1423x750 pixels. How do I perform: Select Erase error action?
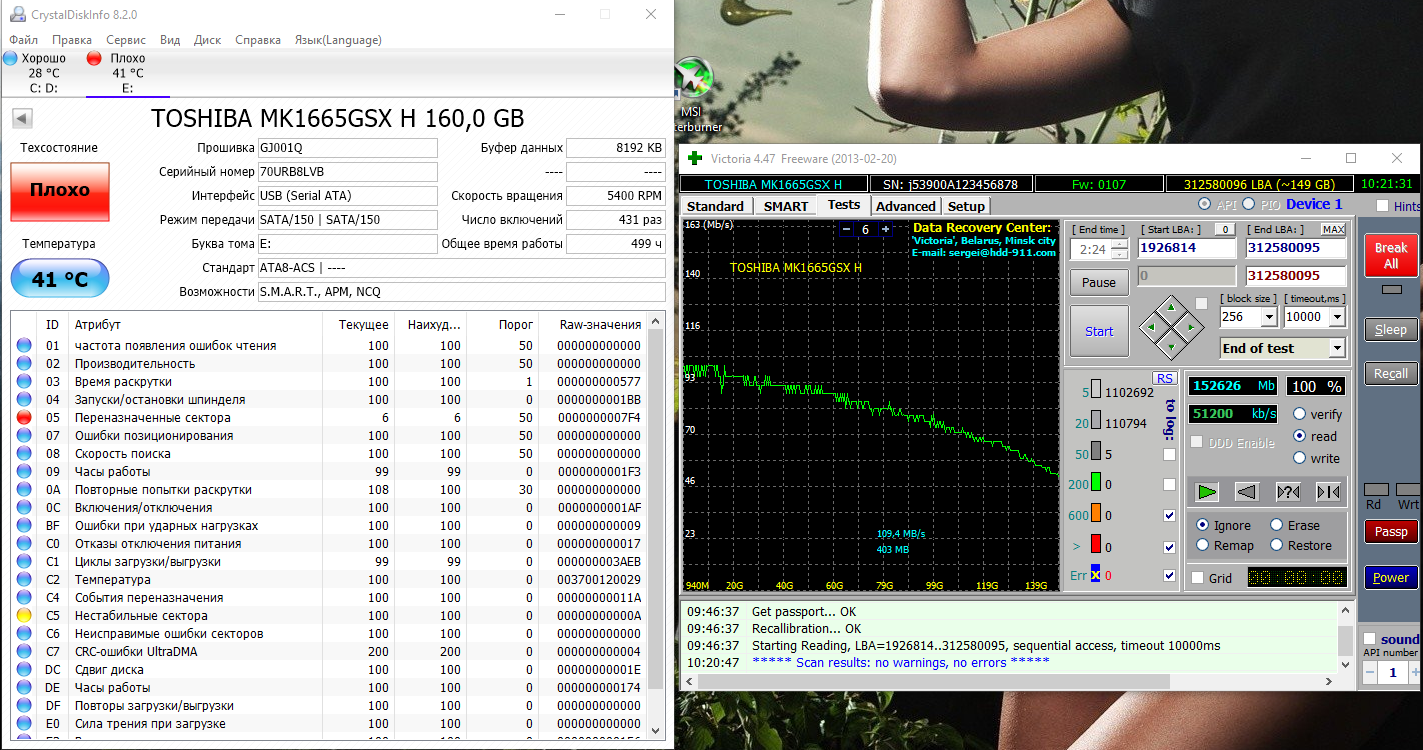[x=1277, y=525]
